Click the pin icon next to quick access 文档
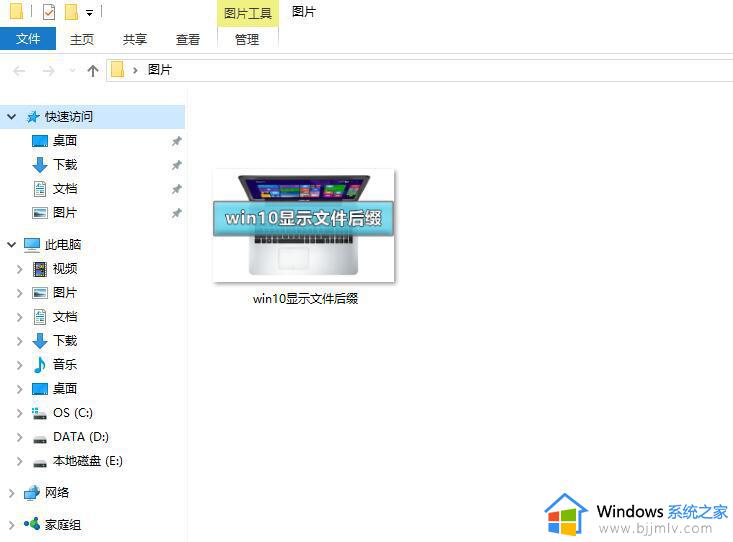 177,189
